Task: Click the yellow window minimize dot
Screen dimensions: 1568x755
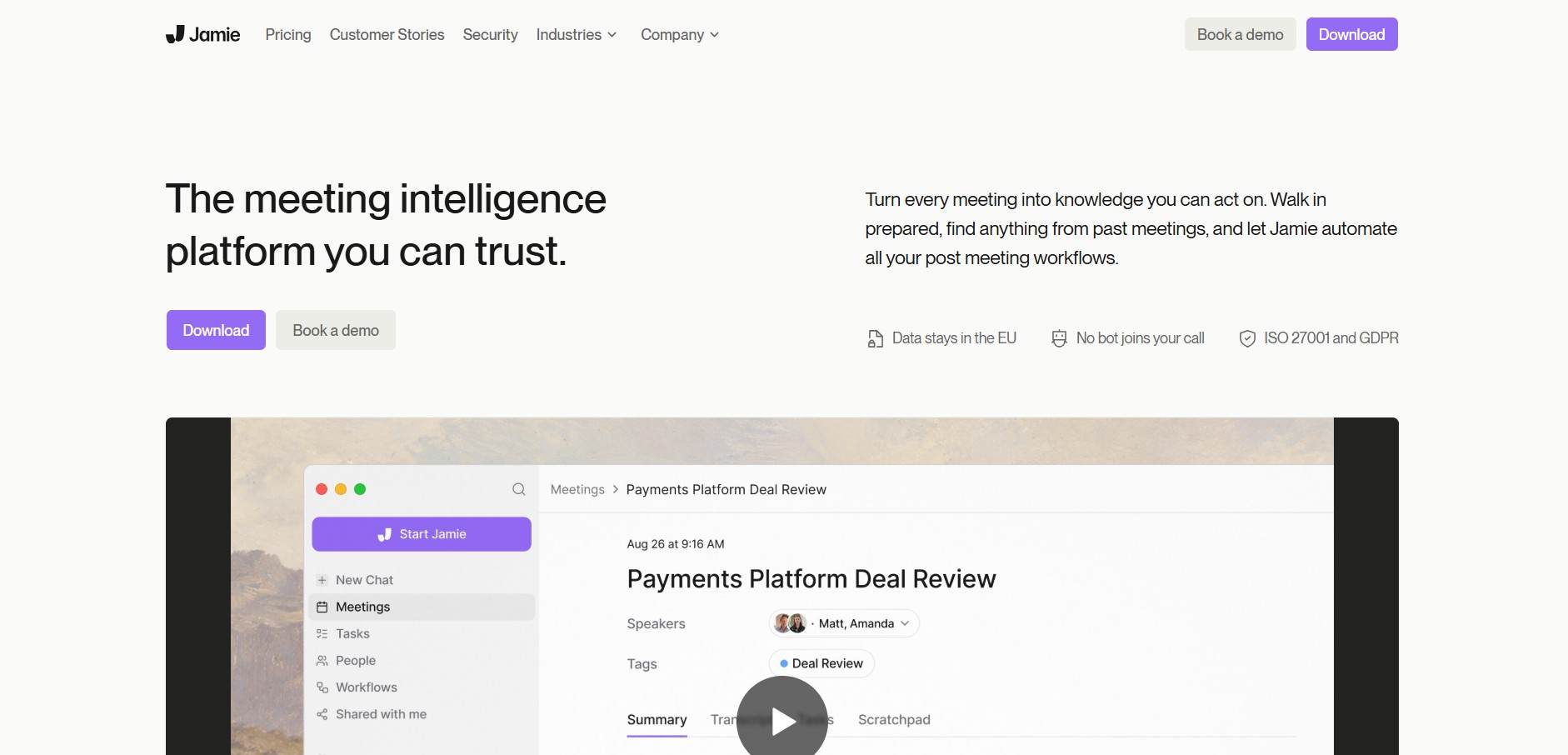Action: click(341, 489)
